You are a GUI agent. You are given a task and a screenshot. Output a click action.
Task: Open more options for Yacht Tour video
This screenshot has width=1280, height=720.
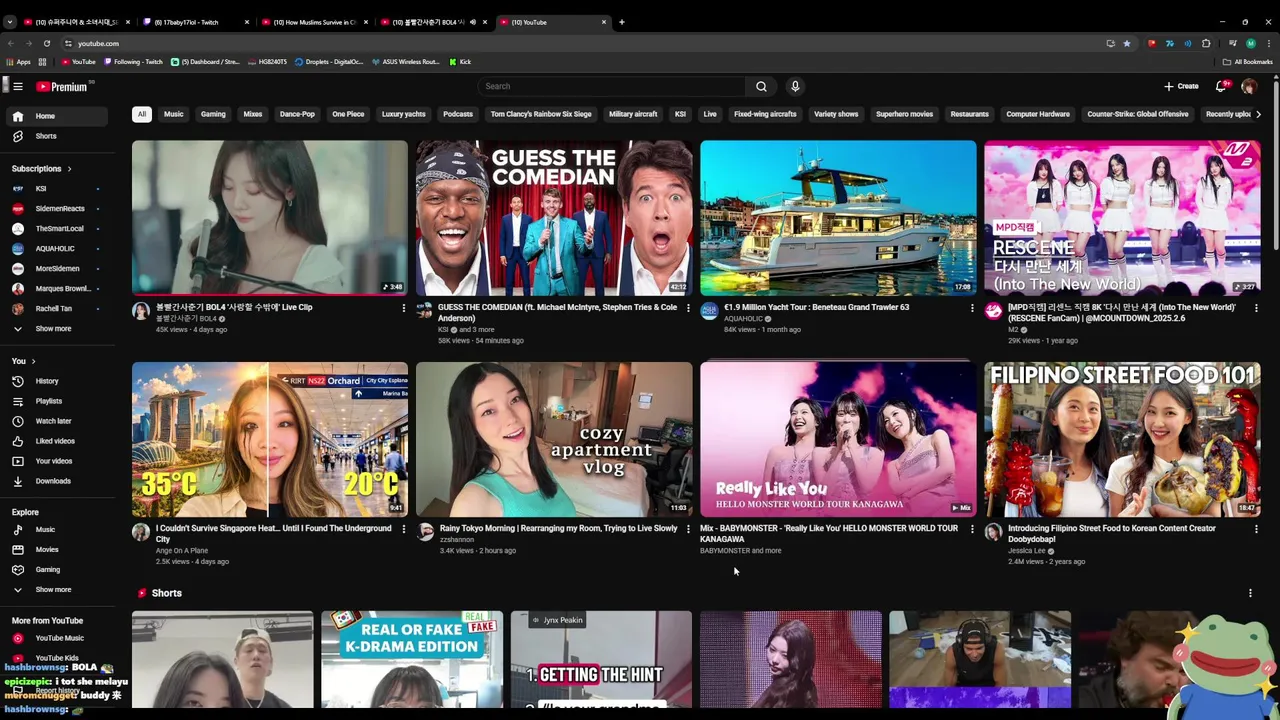point(972,308)
